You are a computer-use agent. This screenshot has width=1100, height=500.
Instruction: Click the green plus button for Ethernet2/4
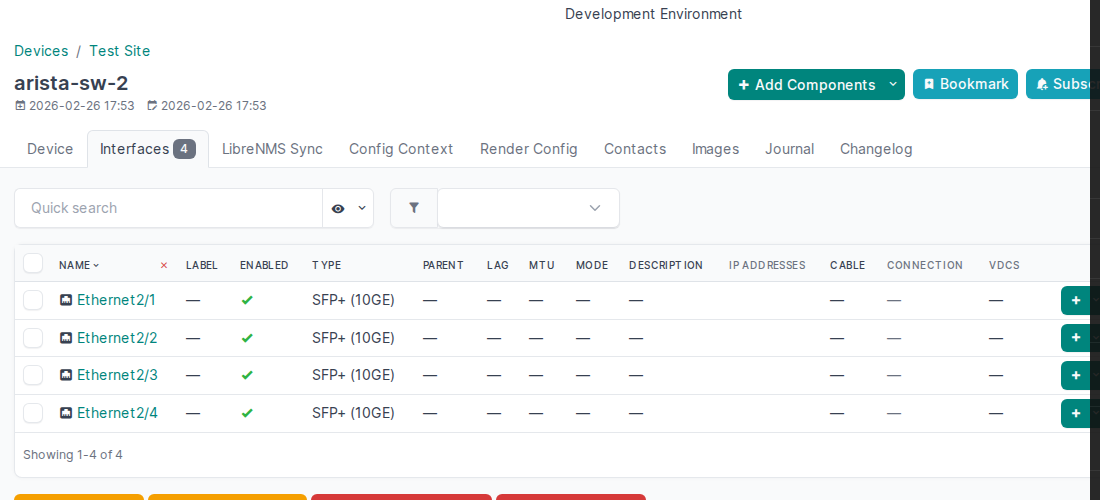[x=1076, y=413]
